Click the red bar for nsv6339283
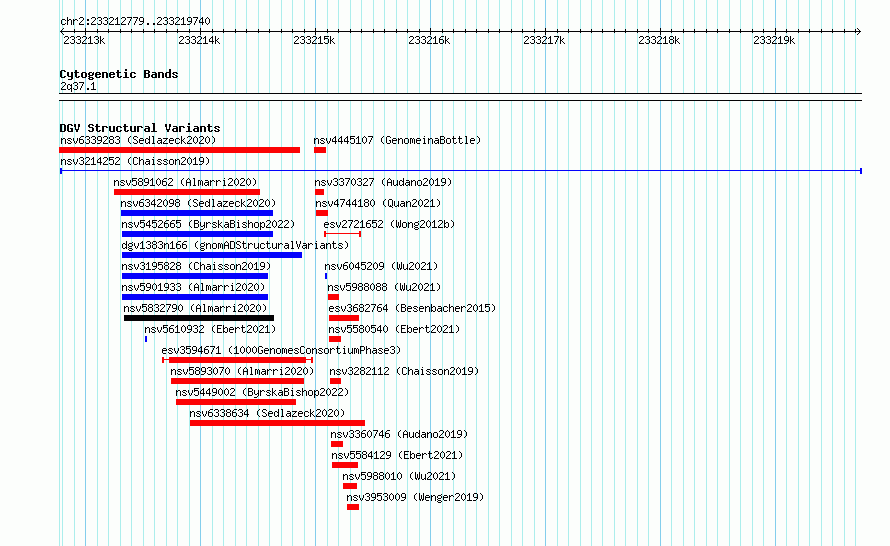 tap(179, 150)
